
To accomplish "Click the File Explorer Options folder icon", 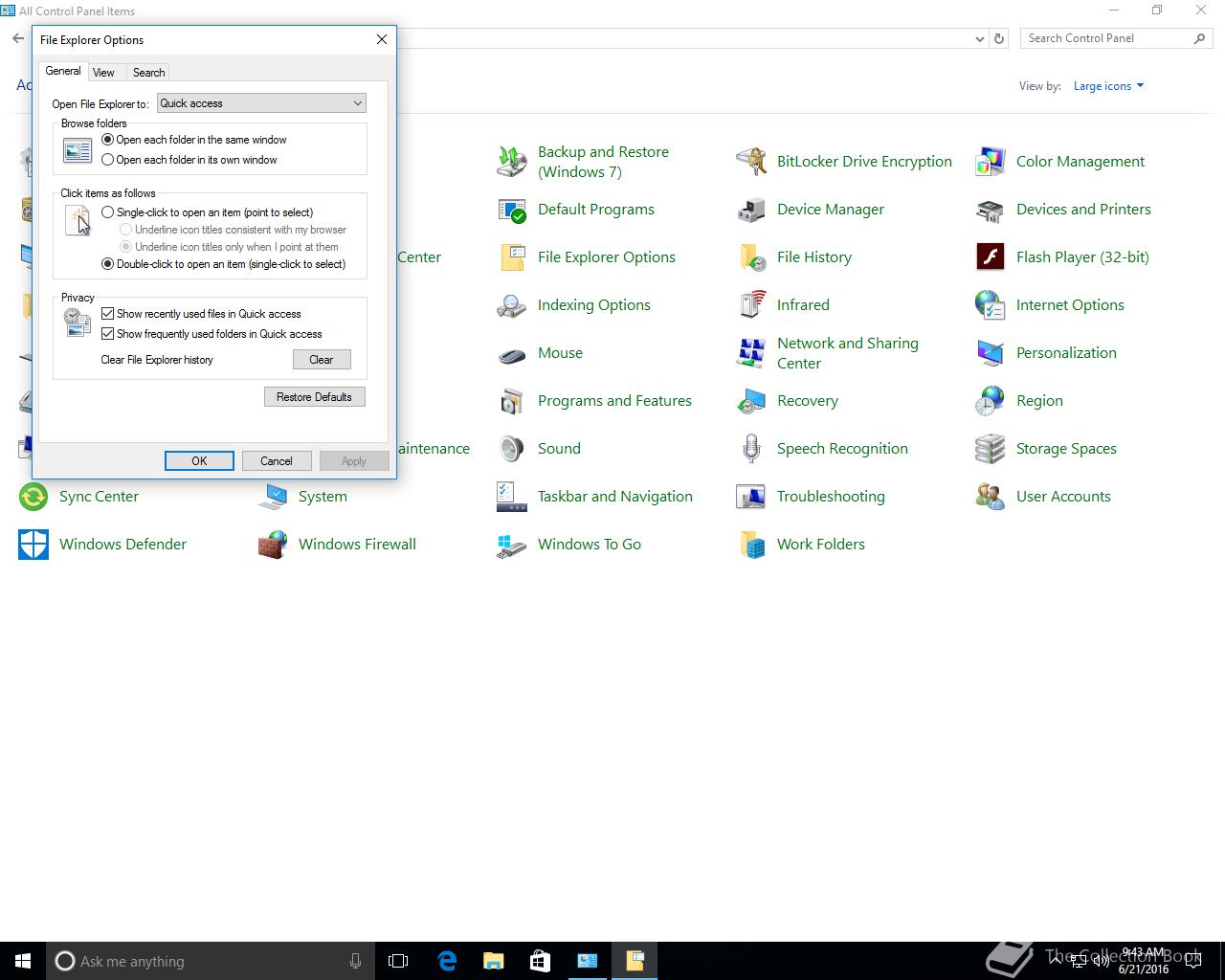I will pos(512,257).
